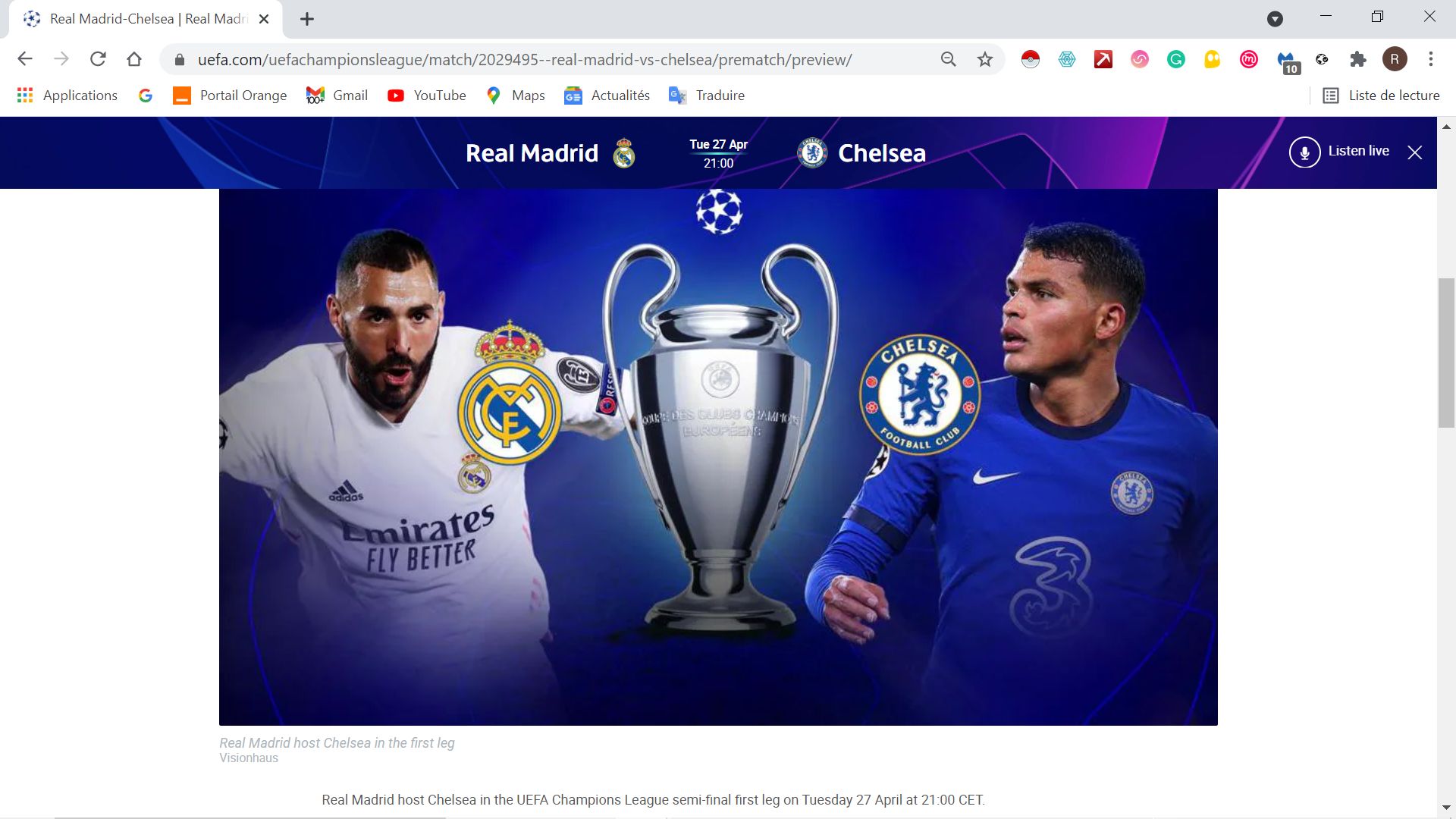
Task: Expand the tab search dropdown arrow
Action: pos(1276,19)
